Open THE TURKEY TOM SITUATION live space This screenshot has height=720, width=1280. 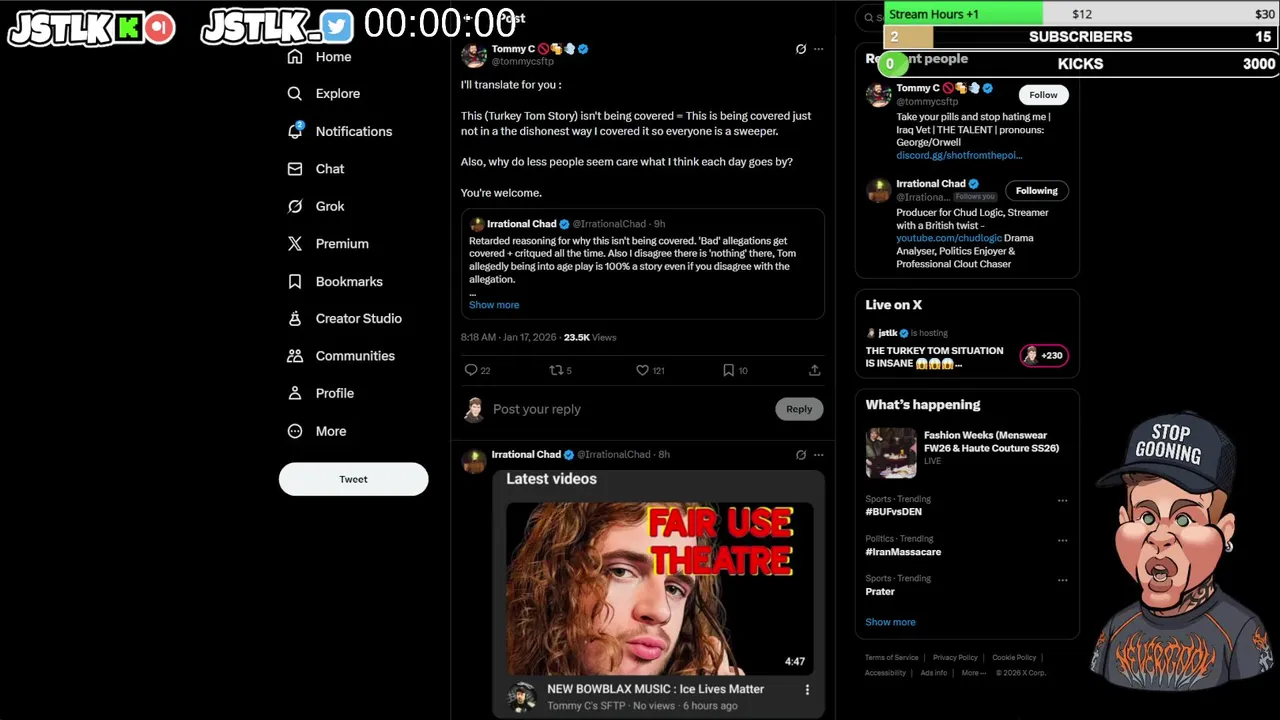[934, 357]
